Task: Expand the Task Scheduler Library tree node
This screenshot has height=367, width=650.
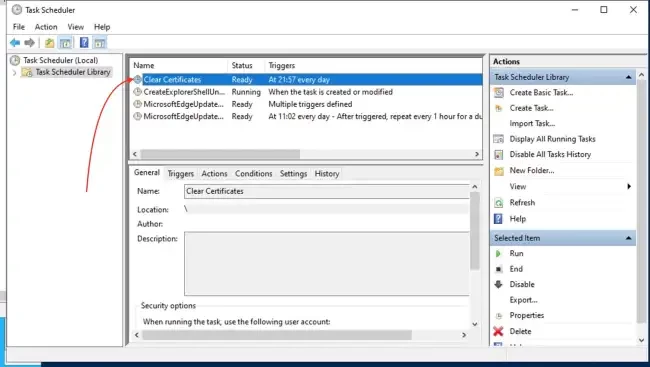Action: point(15,73)
